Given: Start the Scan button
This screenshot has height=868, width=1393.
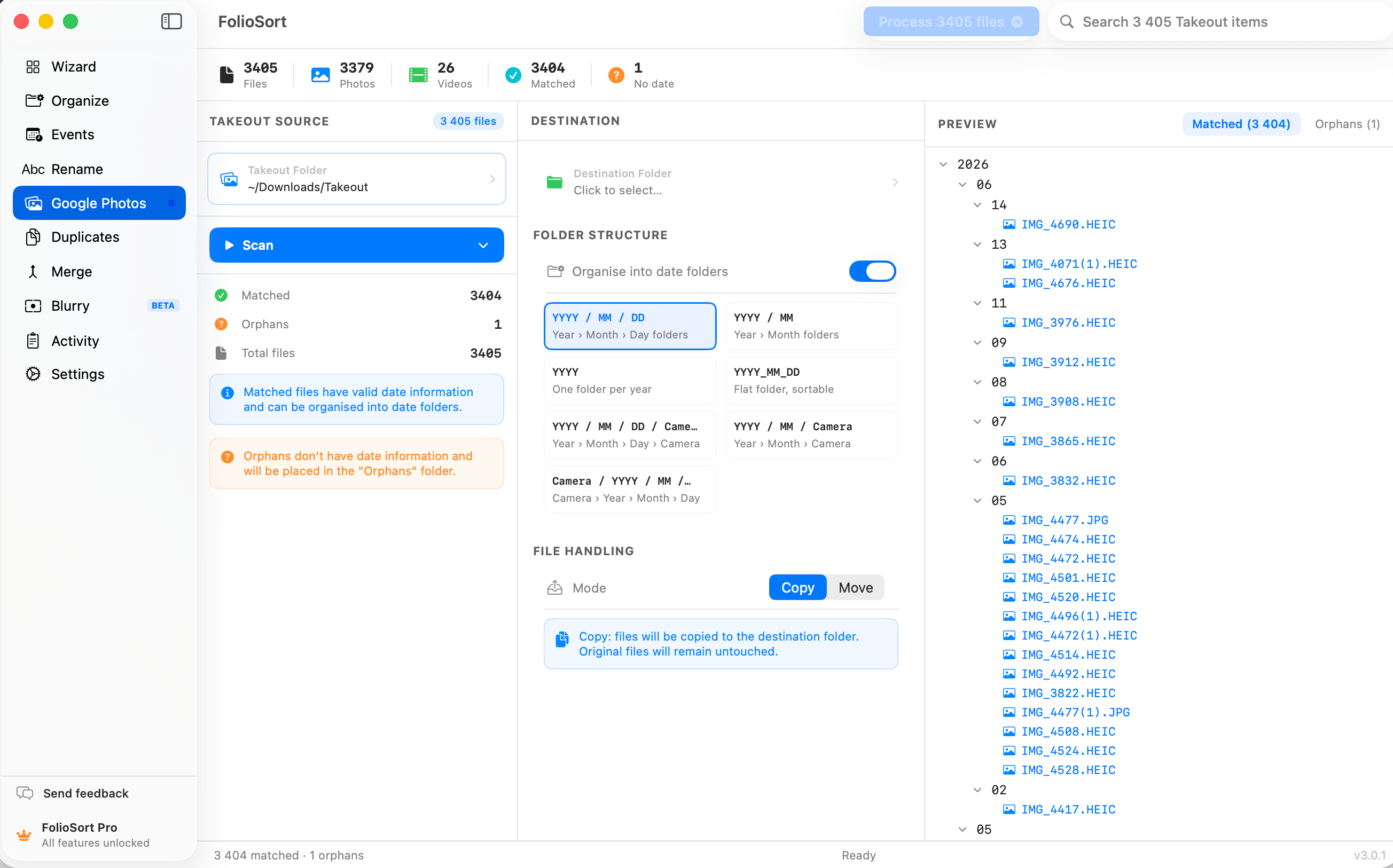Looking at the screenshot, I should (x=356, y=245).
